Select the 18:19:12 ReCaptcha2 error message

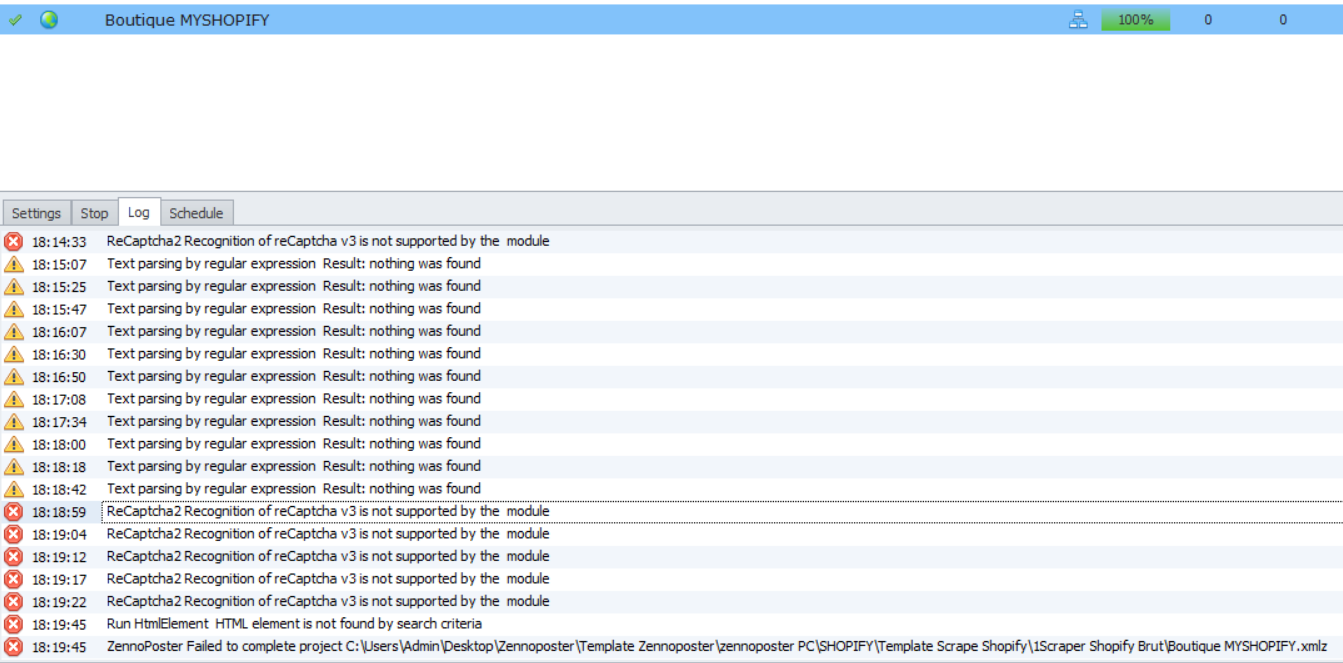328,556
